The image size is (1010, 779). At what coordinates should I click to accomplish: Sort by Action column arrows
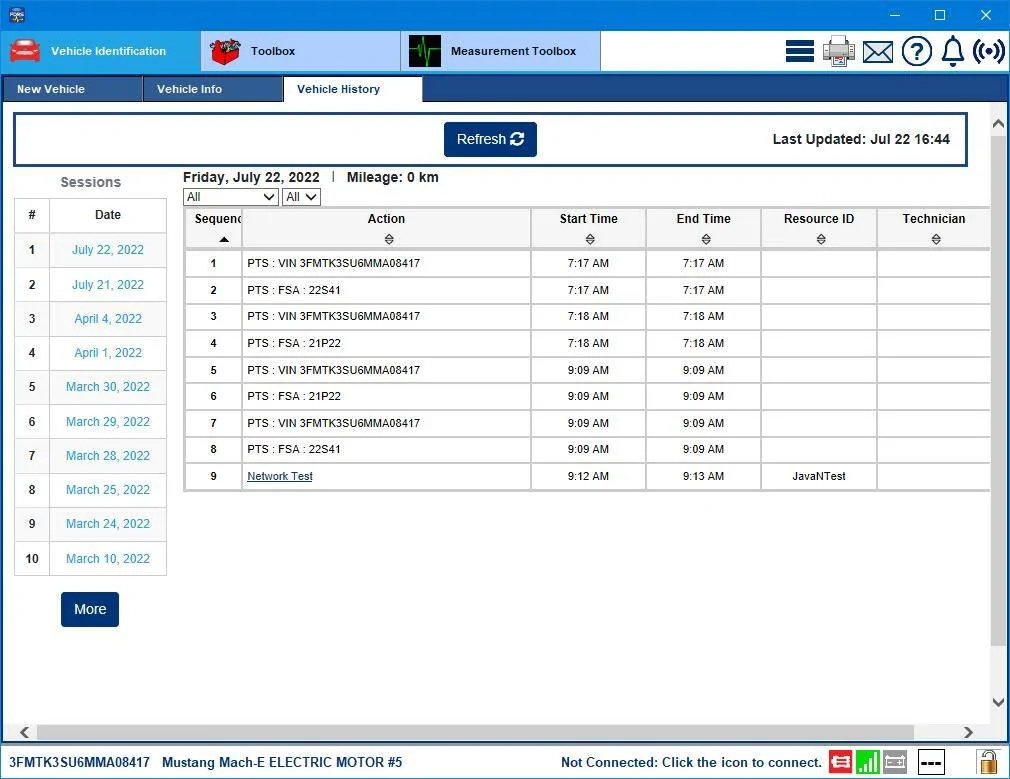click(x=388, y=239)
